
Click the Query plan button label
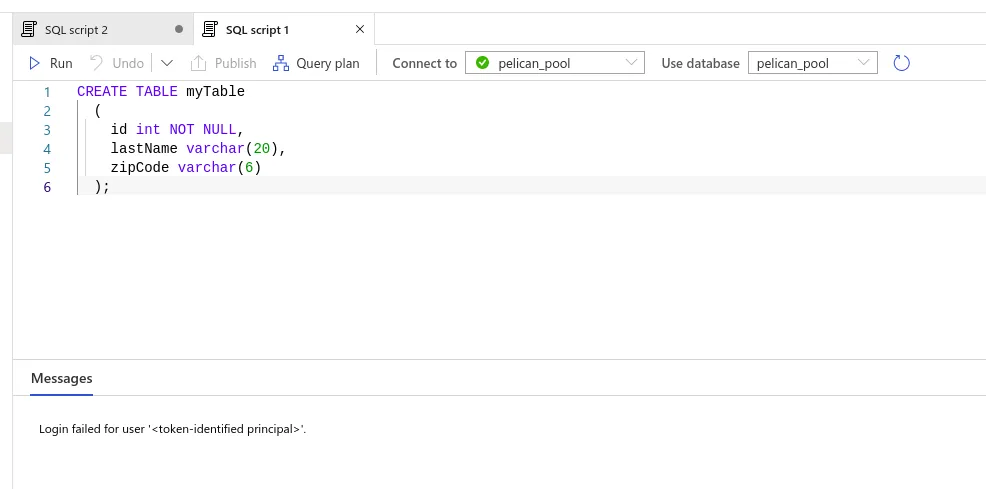tap(328, 63)
